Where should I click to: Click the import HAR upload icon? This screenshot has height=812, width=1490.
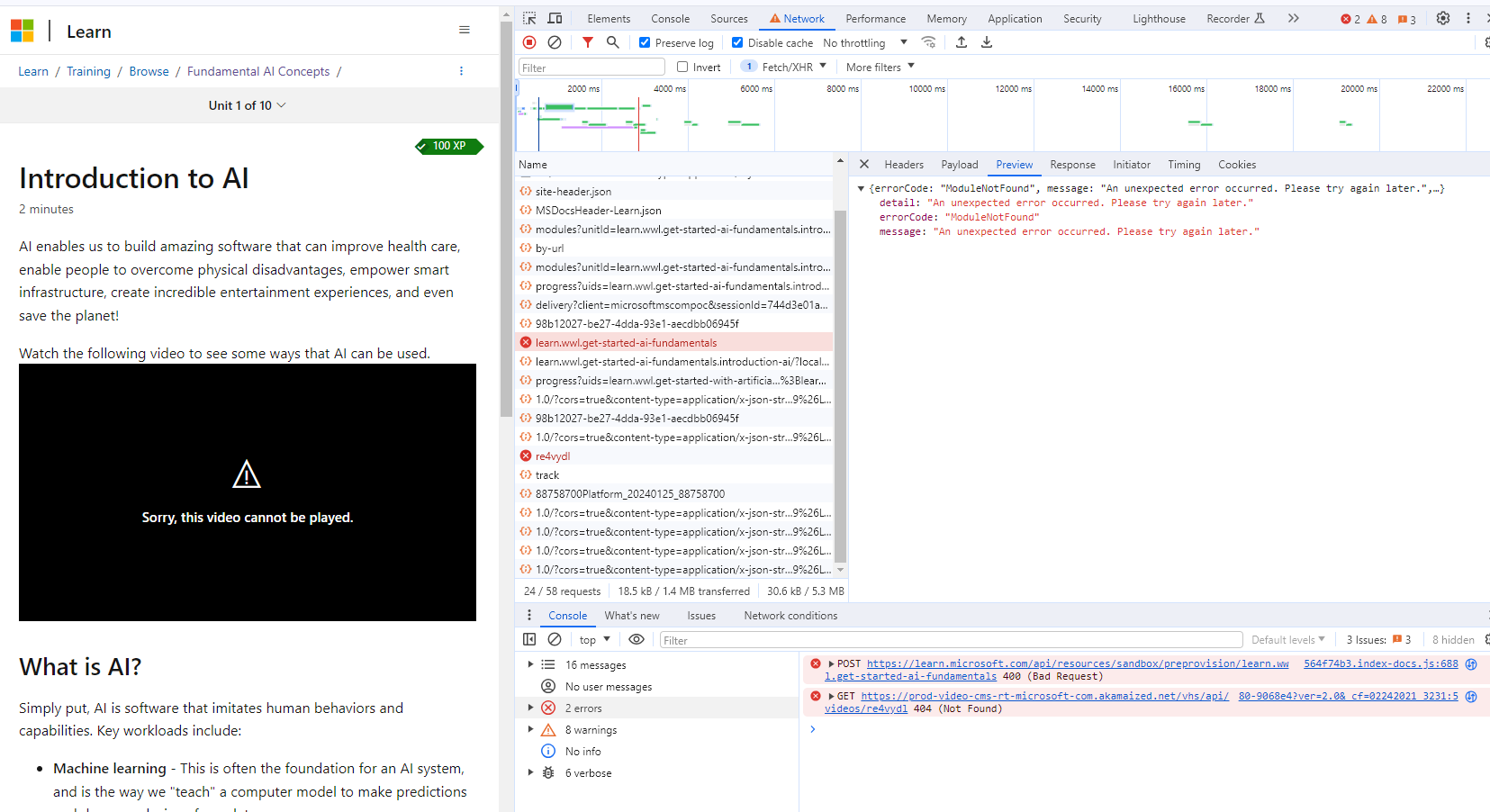tap(962, 42)
